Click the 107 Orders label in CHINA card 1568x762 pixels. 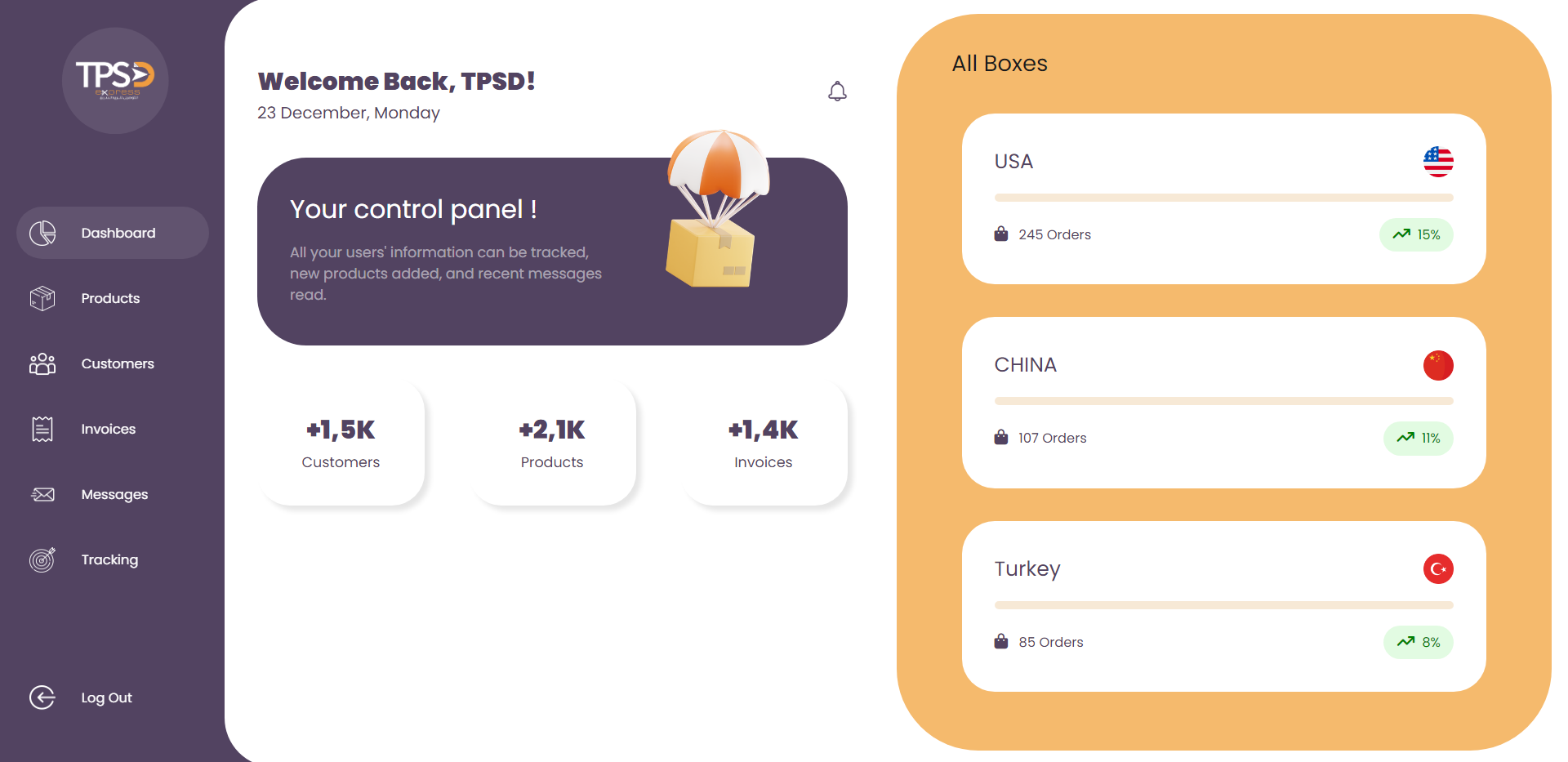click(1052, 438)
